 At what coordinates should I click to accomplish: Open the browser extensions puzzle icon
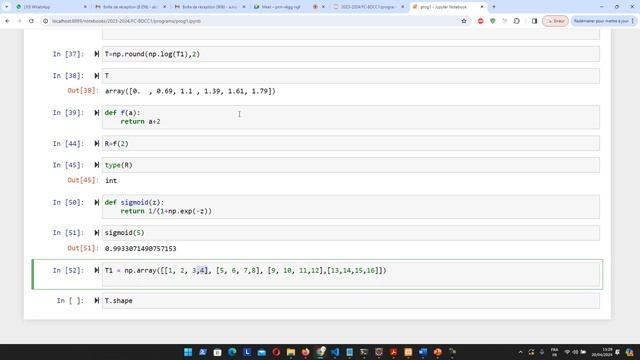pyautogui.click(x=517, y=21)
